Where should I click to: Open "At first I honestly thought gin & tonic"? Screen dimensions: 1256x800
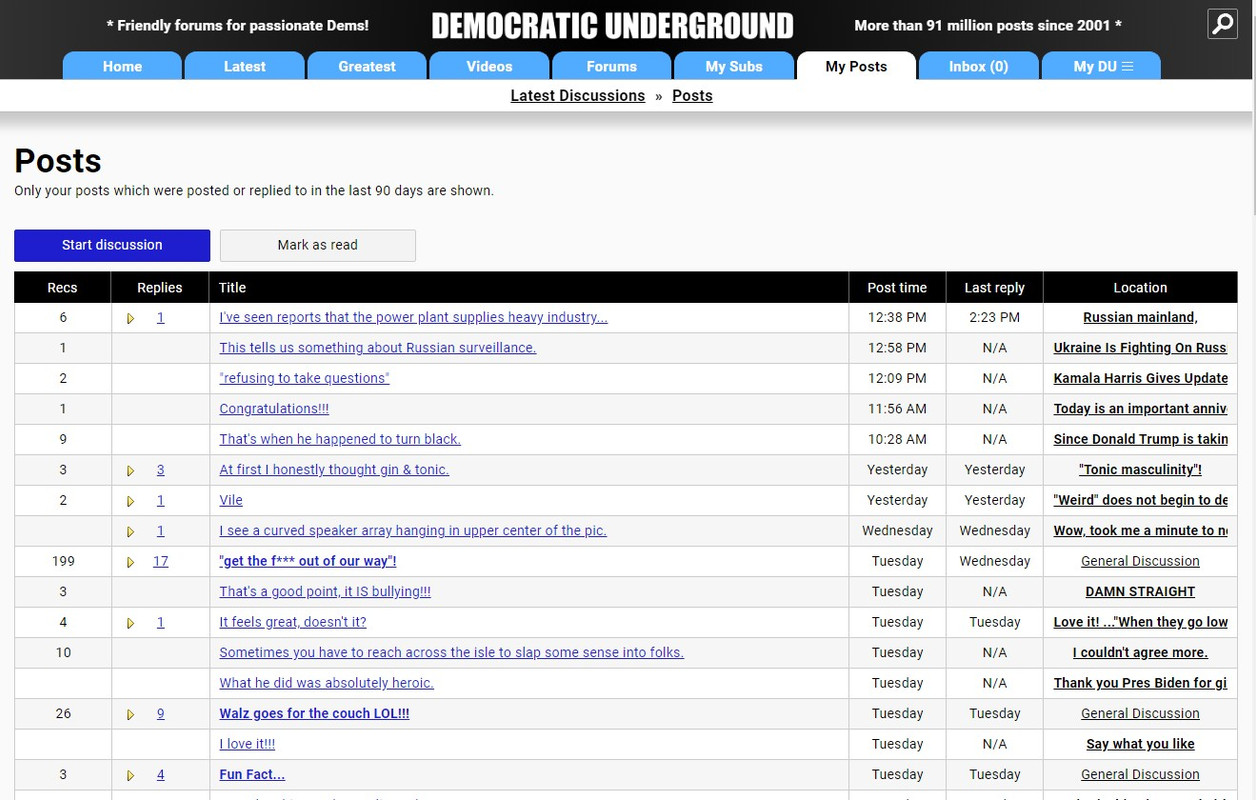[x=334, y=470]
